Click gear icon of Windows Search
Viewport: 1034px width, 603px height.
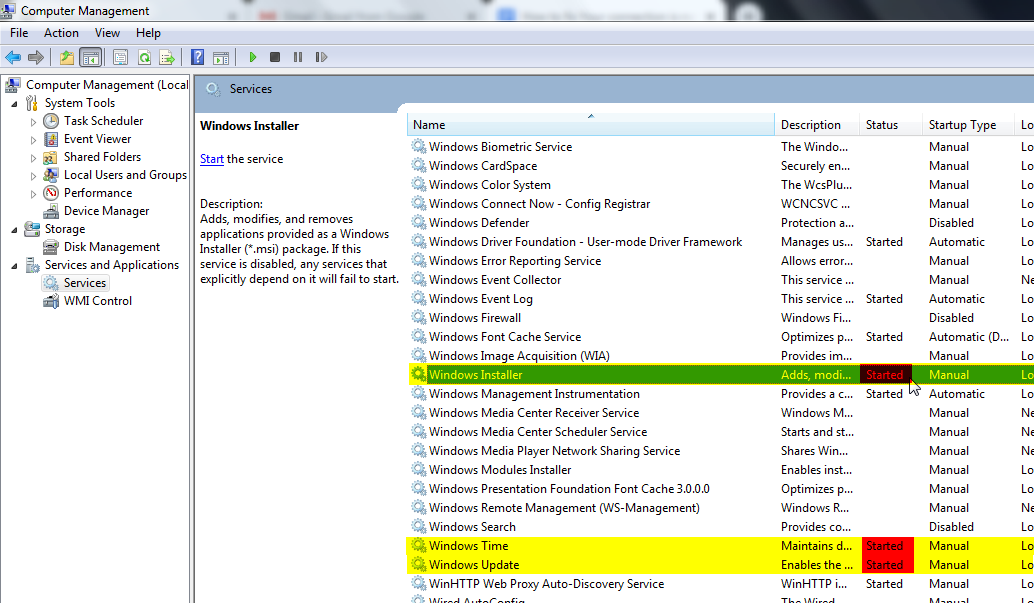coord(418,526)
